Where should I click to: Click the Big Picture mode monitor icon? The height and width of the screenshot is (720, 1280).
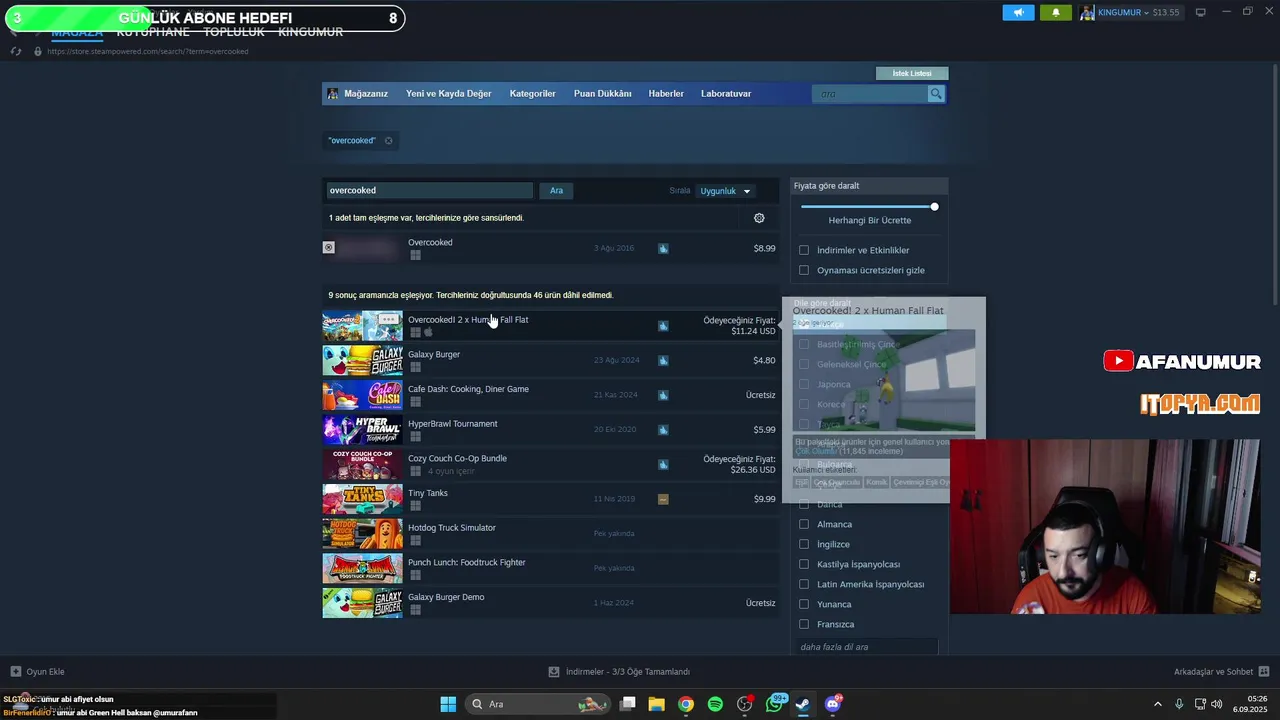[x=1201, y=12]
